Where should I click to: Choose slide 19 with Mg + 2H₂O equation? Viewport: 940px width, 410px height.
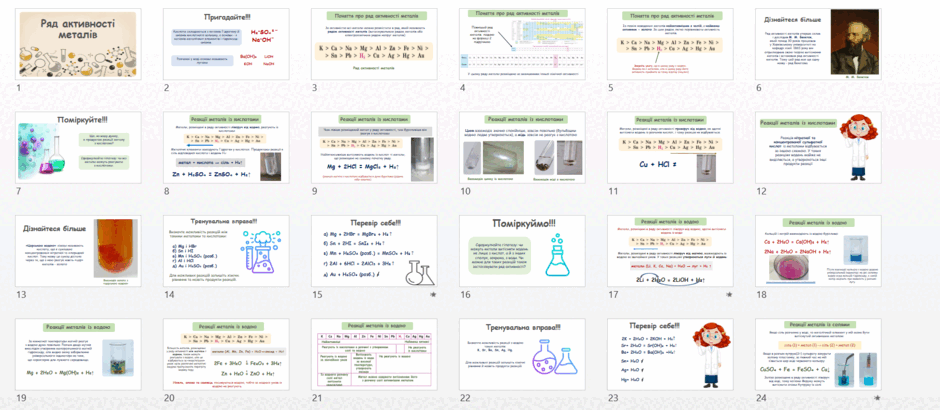point(79,354)
